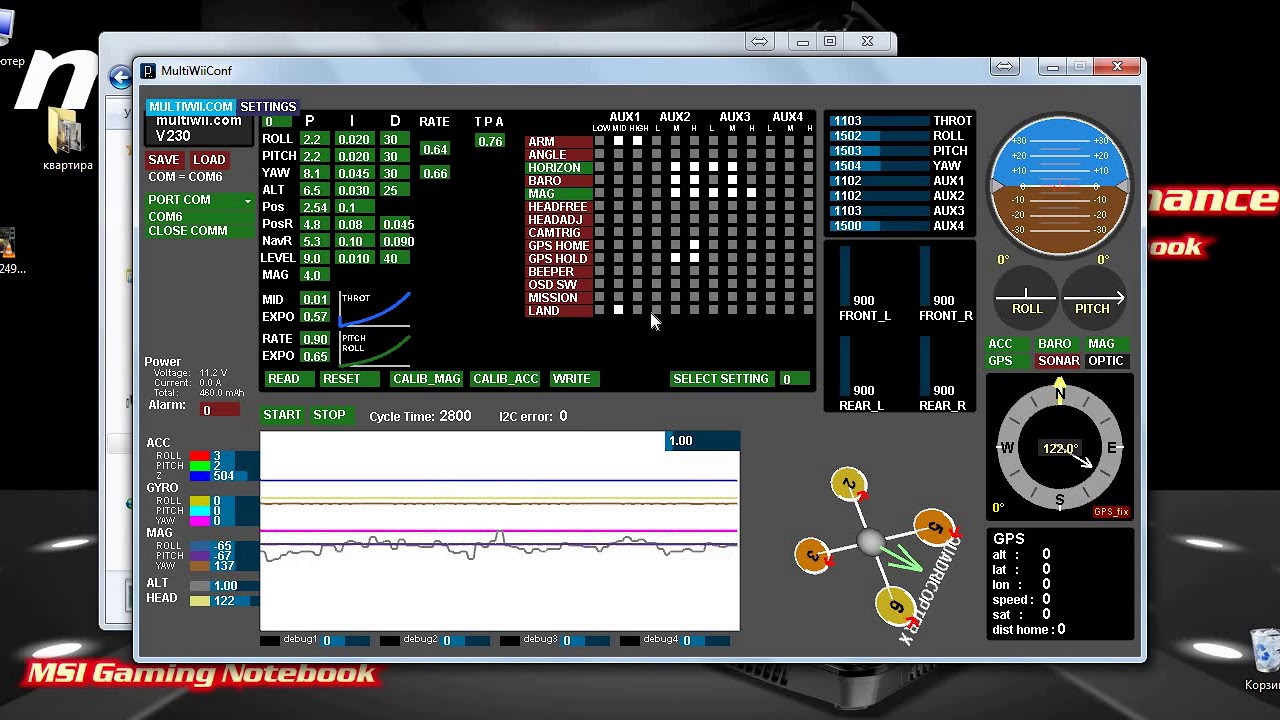Click the GPS_fix indicator

1111,512
